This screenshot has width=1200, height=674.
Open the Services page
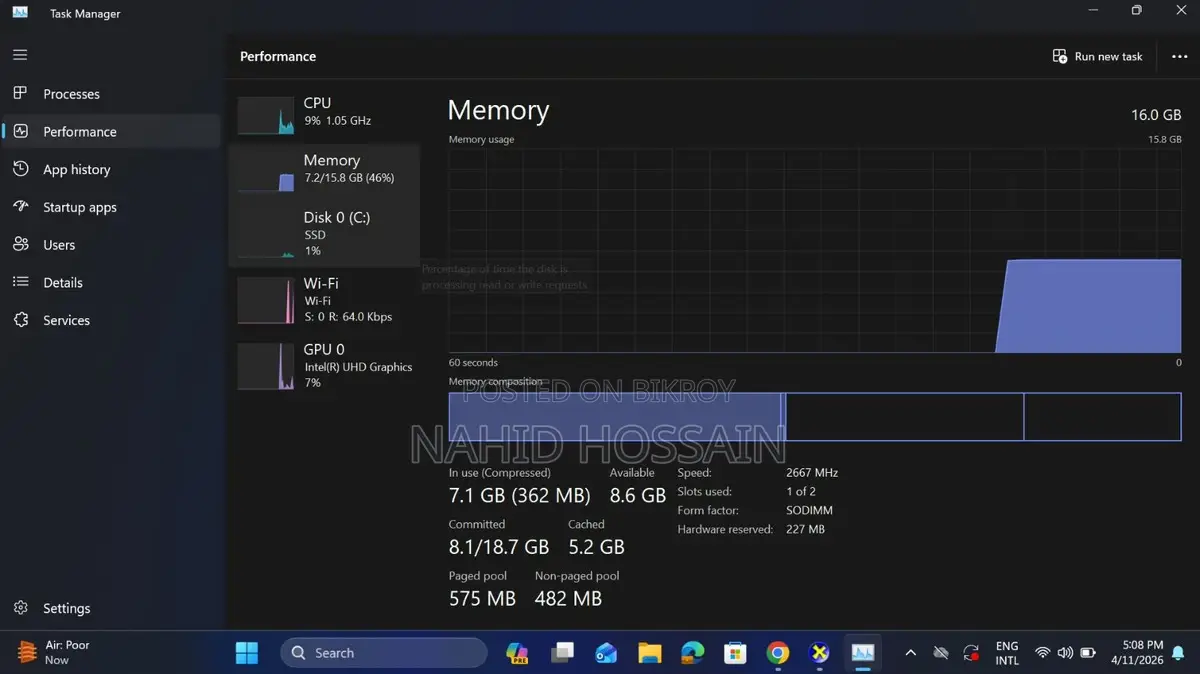tap(110, 321)
